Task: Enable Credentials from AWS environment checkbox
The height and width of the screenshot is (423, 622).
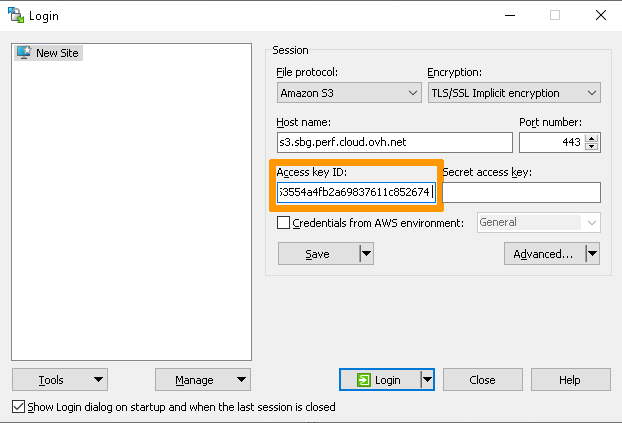Action: point(283,223)
